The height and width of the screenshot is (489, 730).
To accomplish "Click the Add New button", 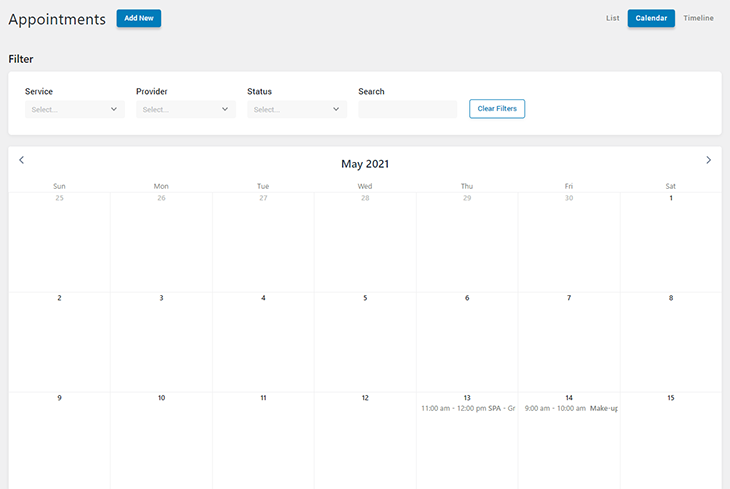I will 139,18.
